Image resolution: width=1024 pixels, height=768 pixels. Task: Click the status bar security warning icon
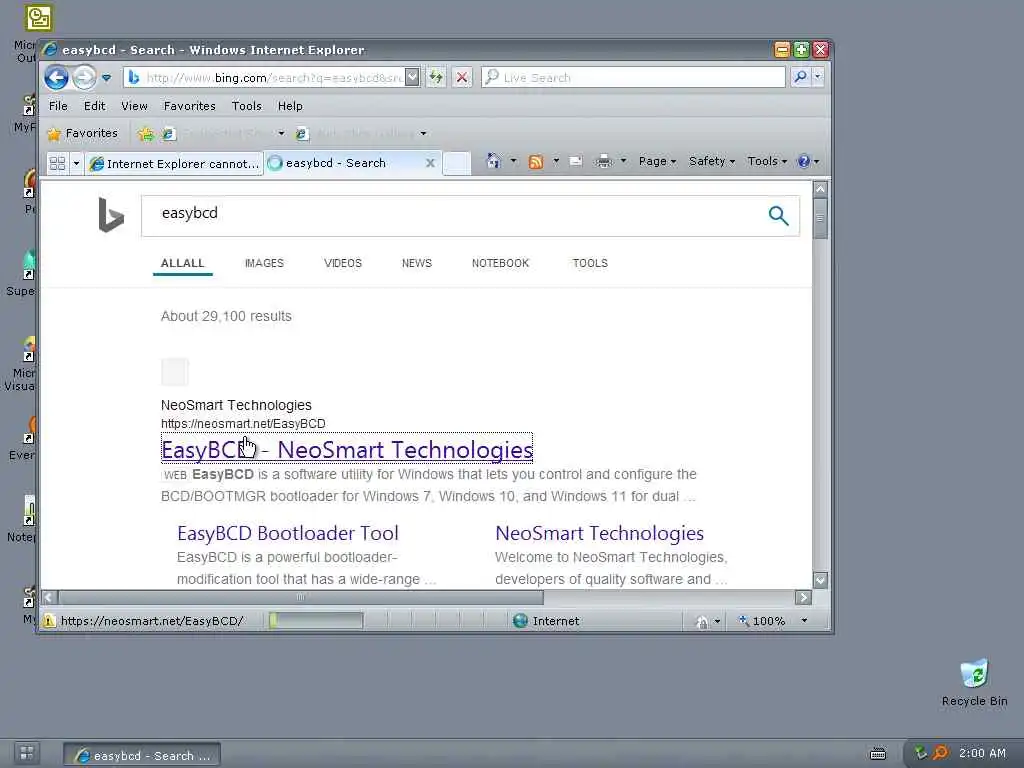49,620
